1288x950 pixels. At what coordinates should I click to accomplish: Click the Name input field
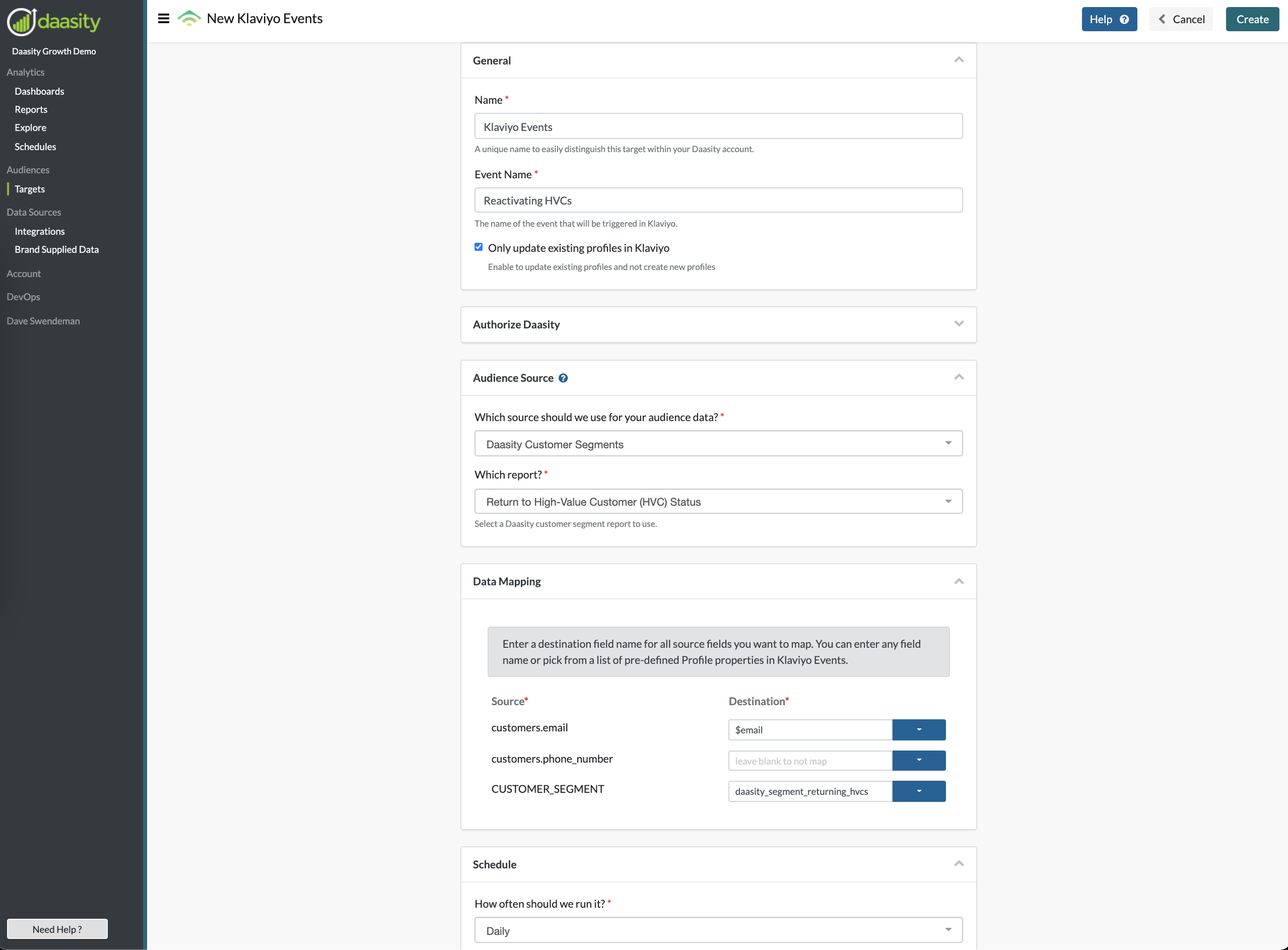[x=718, y=126]
